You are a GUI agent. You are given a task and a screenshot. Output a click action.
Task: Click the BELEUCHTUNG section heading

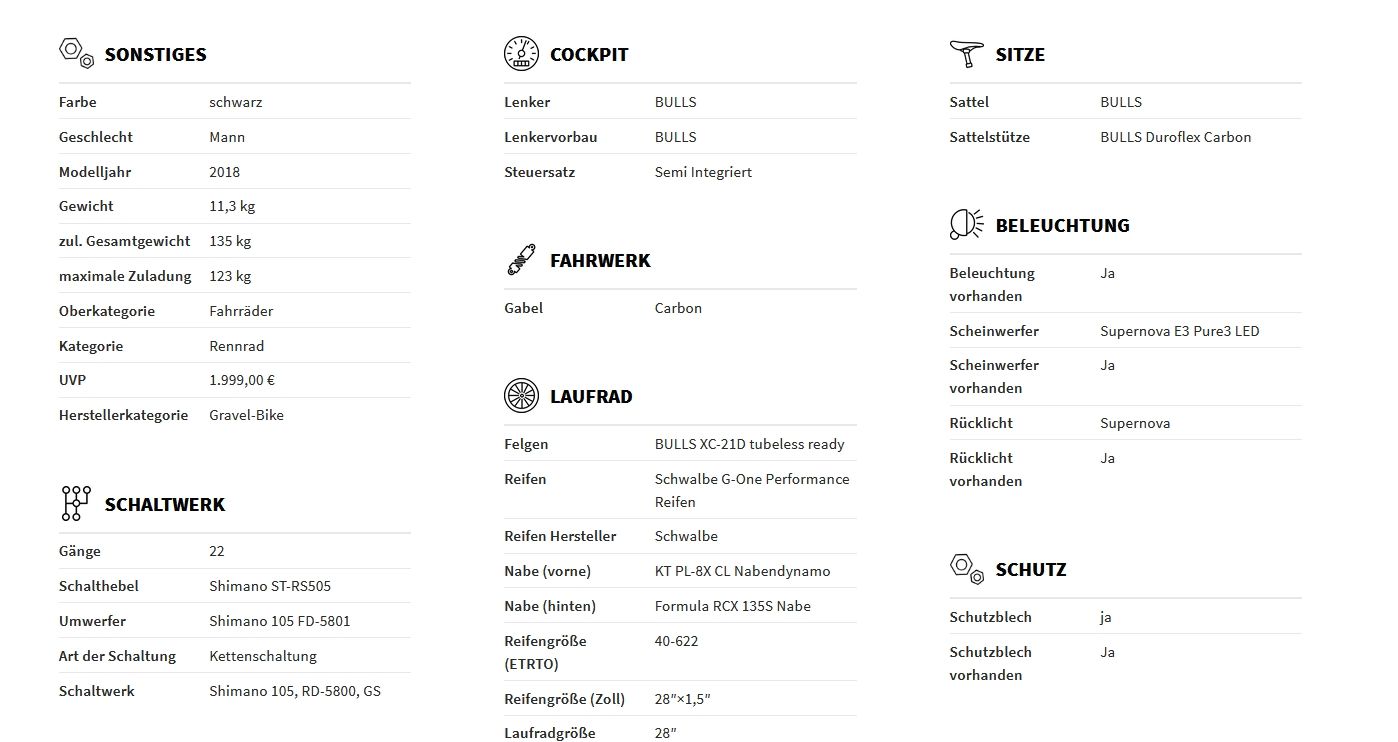tap(1062, 226)
